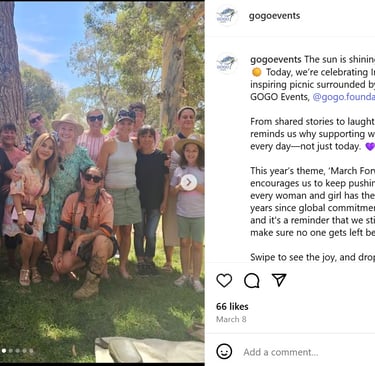Advance to the next photo with chevron arrow

point(189,182)
